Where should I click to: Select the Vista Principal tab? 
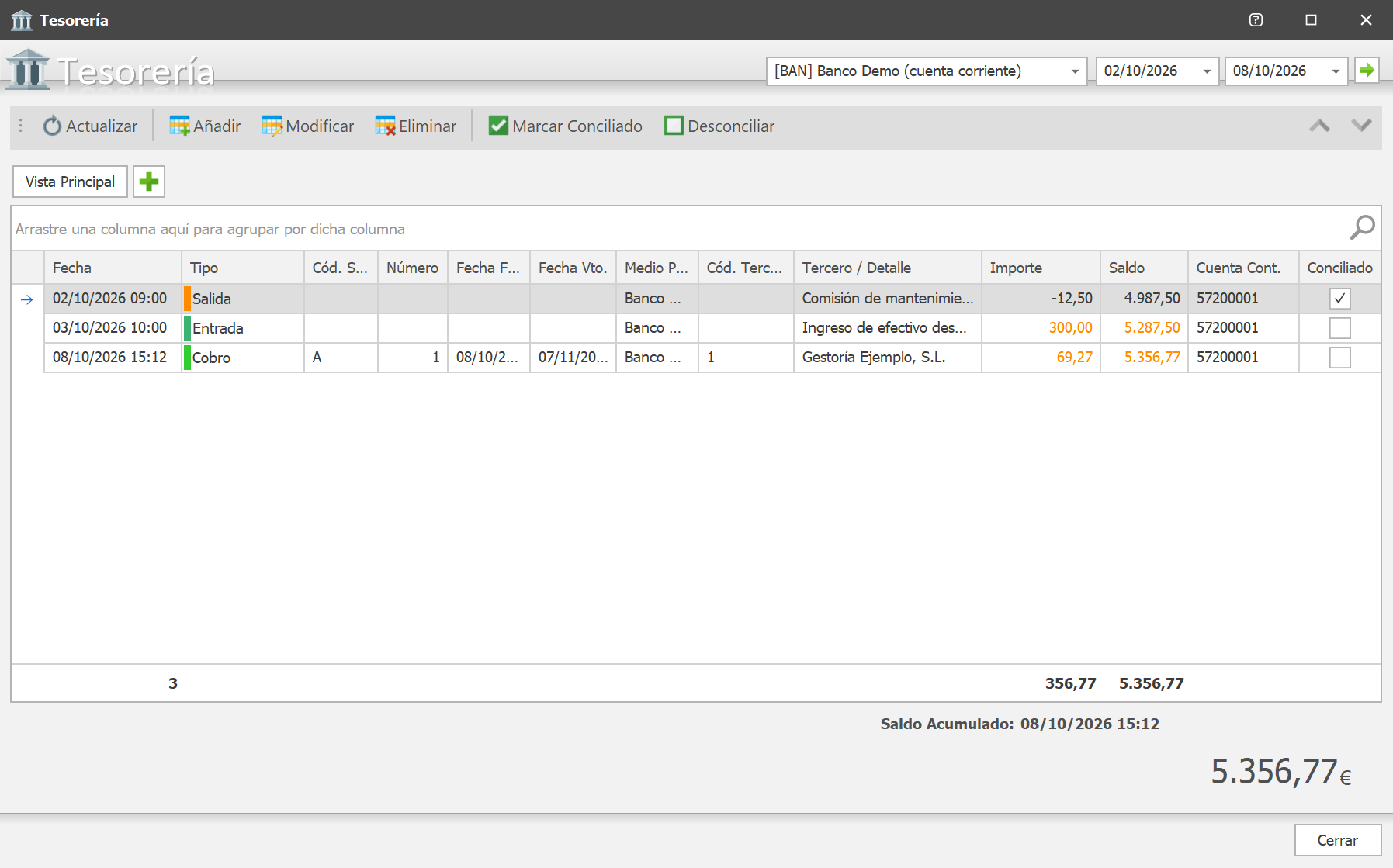tap(70, 182)
